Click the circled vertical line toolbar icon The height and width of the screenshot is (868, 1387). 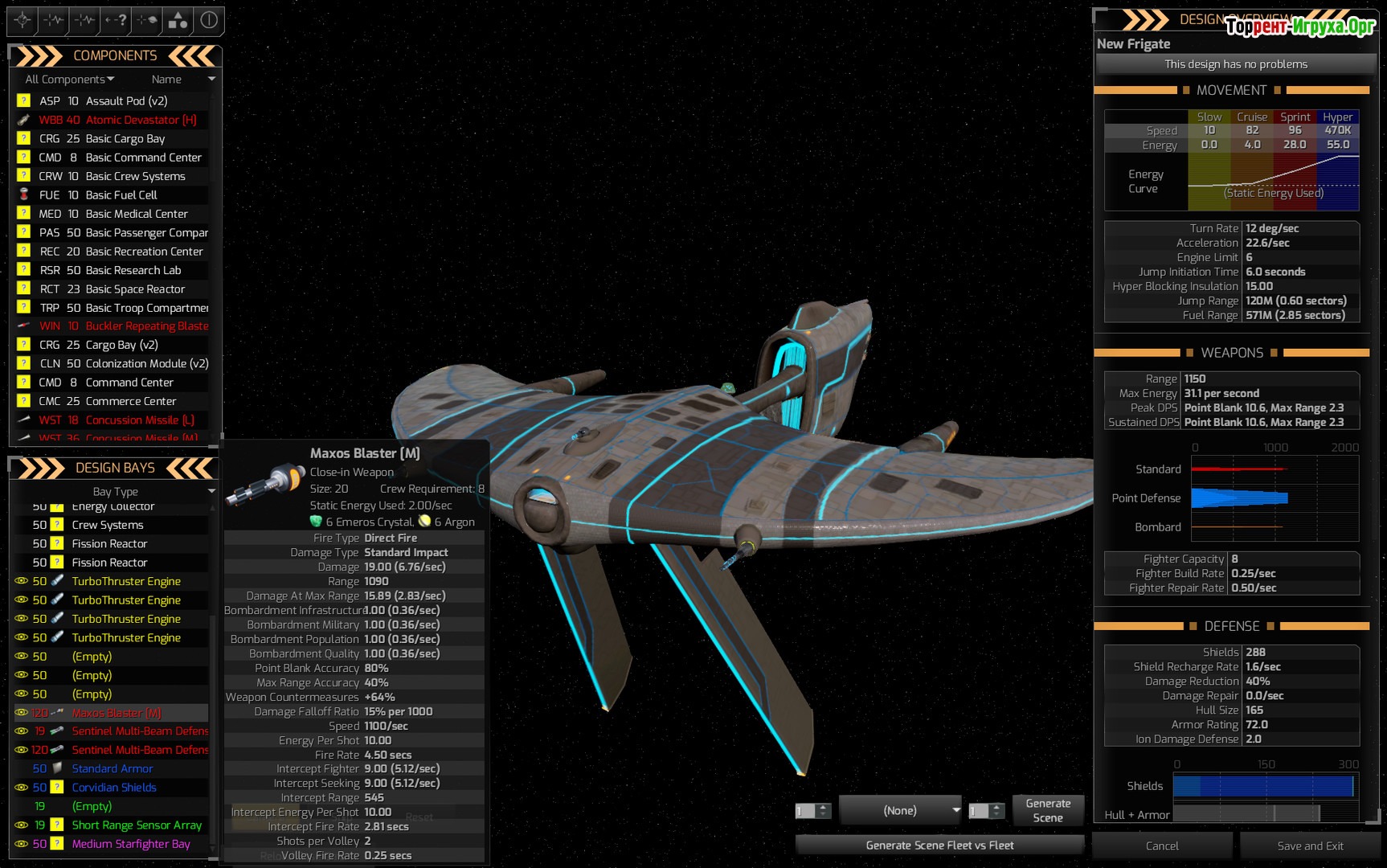click(x=209, y=20)
